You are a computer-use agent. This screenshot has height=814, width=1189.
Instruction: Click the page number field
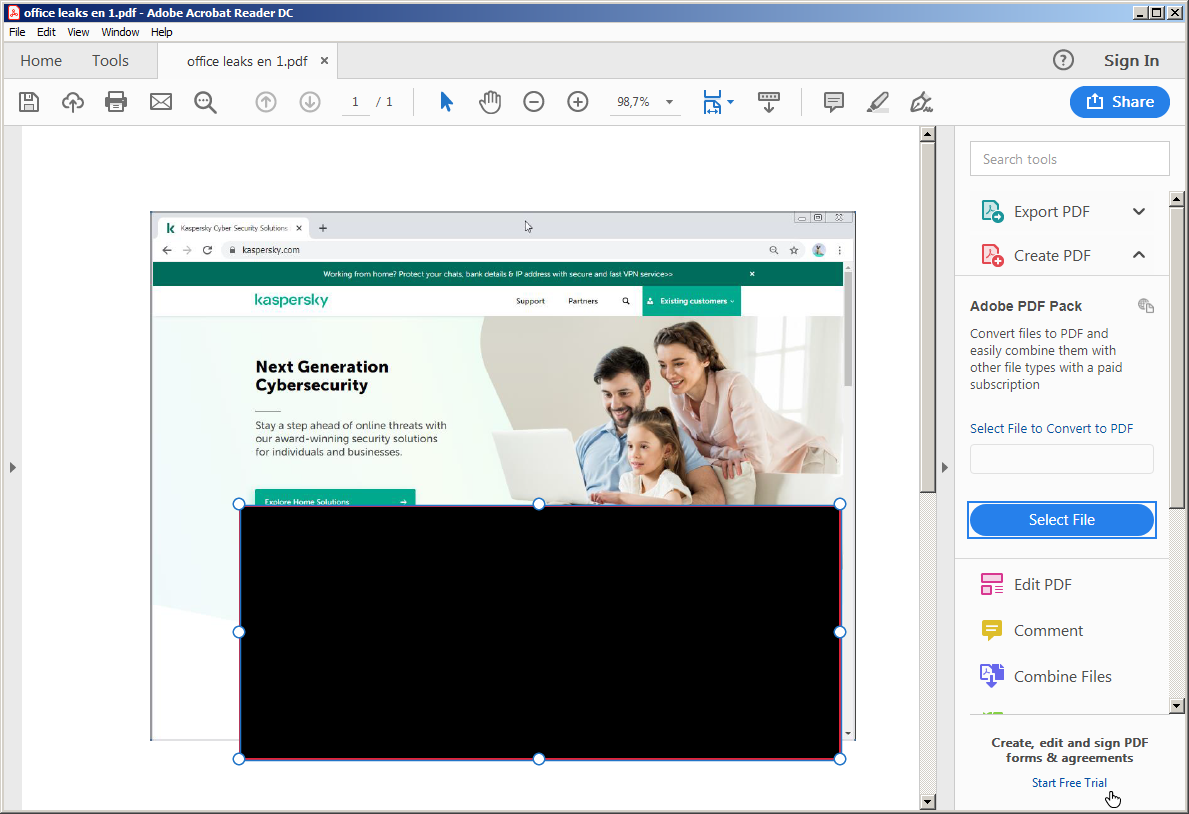[x=355, y=102]
